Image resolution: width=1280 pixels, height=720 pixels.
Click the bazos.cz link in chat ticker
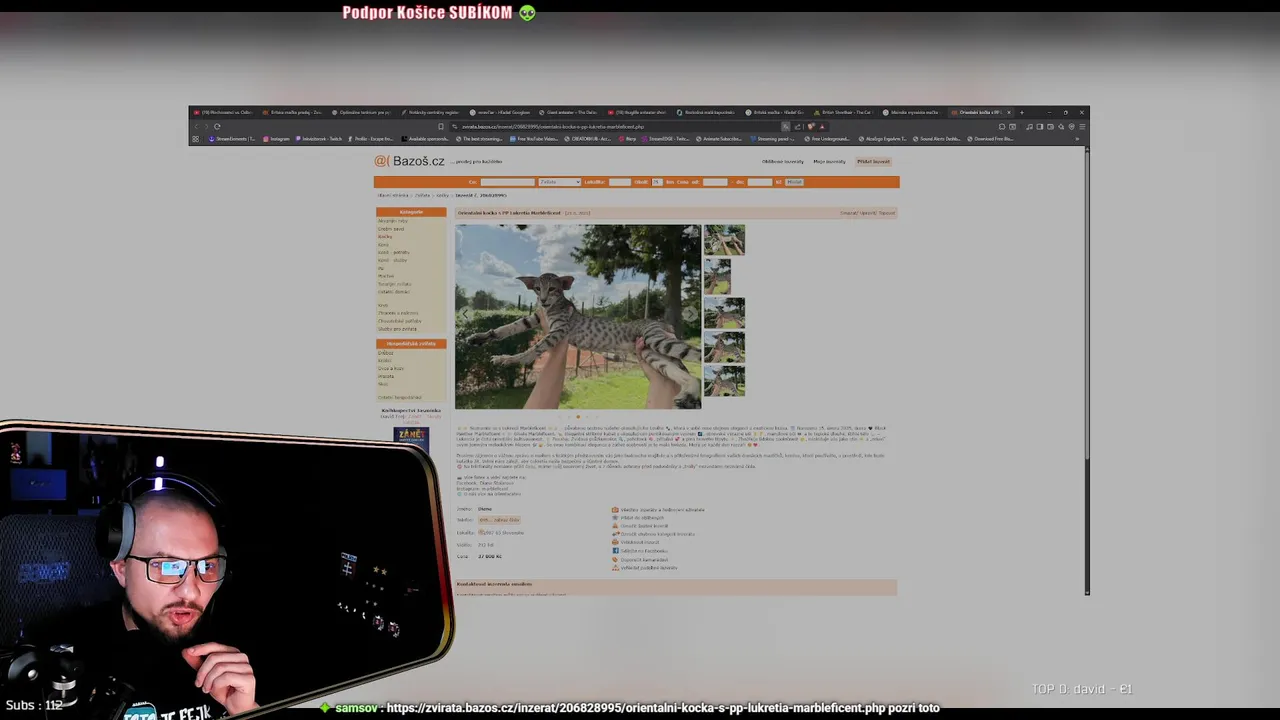point(636,708)
